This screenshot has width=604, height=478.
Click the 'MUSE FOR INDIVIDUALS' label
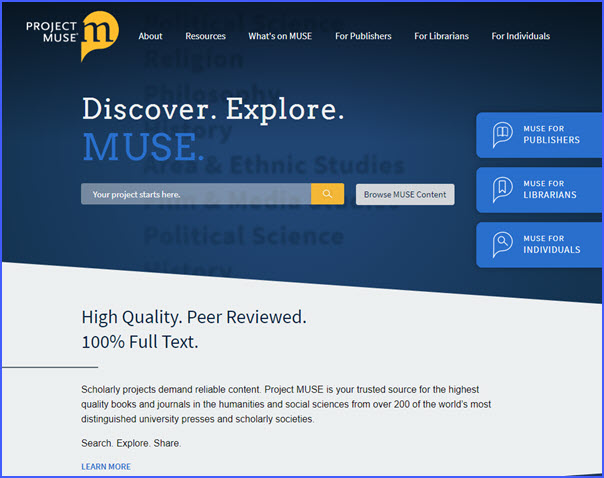click(x=552, y=244)
